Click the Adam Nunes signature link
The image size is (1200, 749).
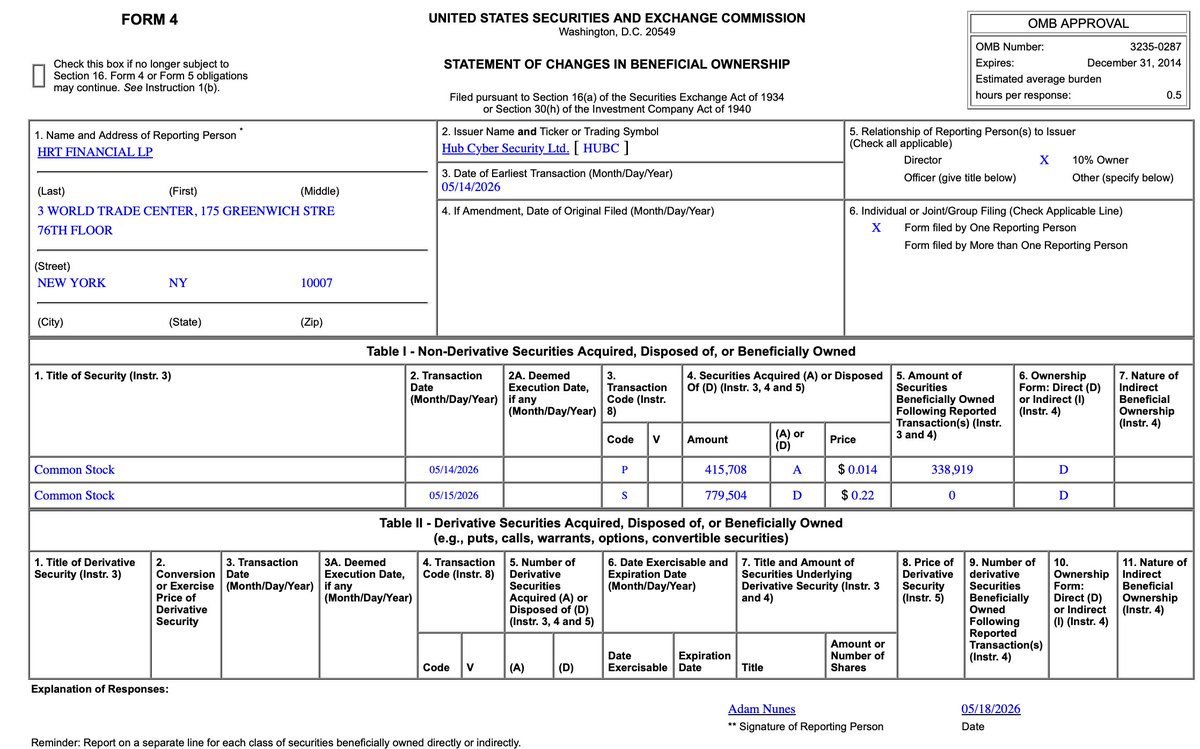coord(762,709)
